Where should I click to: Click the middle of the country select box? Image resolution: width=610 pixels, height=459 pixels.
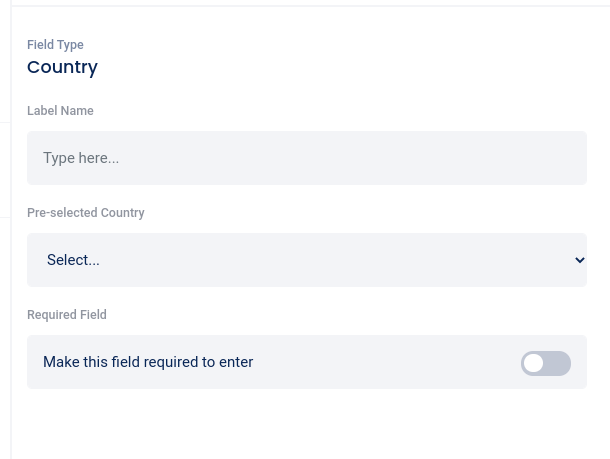coord(306,260)
